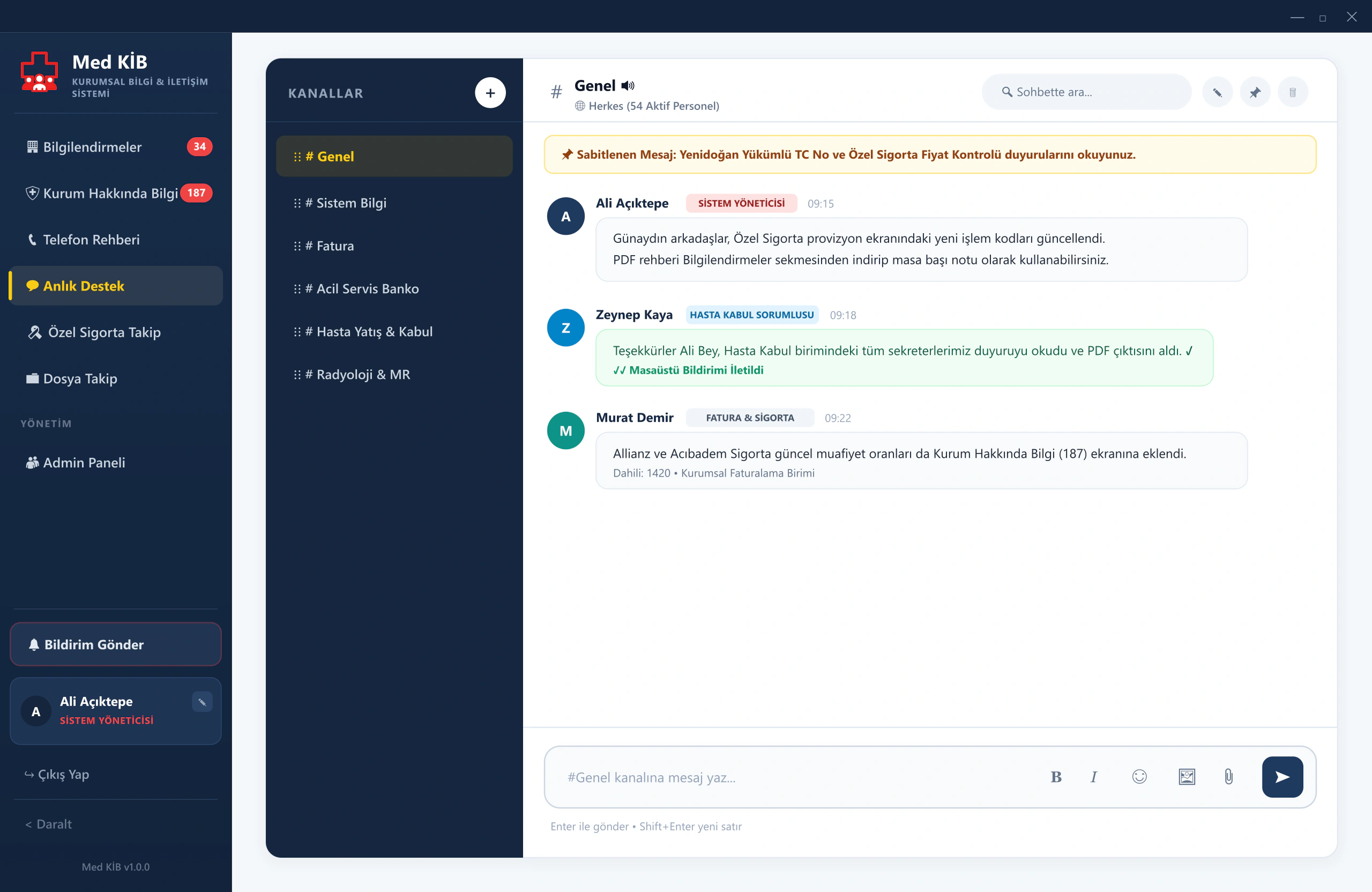
Task: Click Çıkış Yap to log out
Action: tap(57, 775)
